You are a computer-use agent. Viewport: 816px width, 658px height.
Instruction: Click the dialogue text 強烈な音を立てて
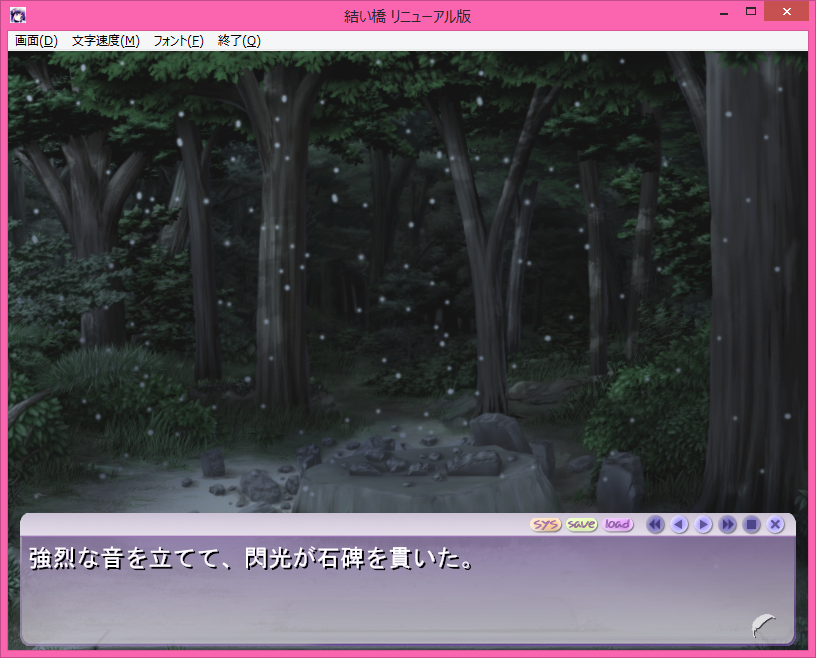tap(124, 559)
